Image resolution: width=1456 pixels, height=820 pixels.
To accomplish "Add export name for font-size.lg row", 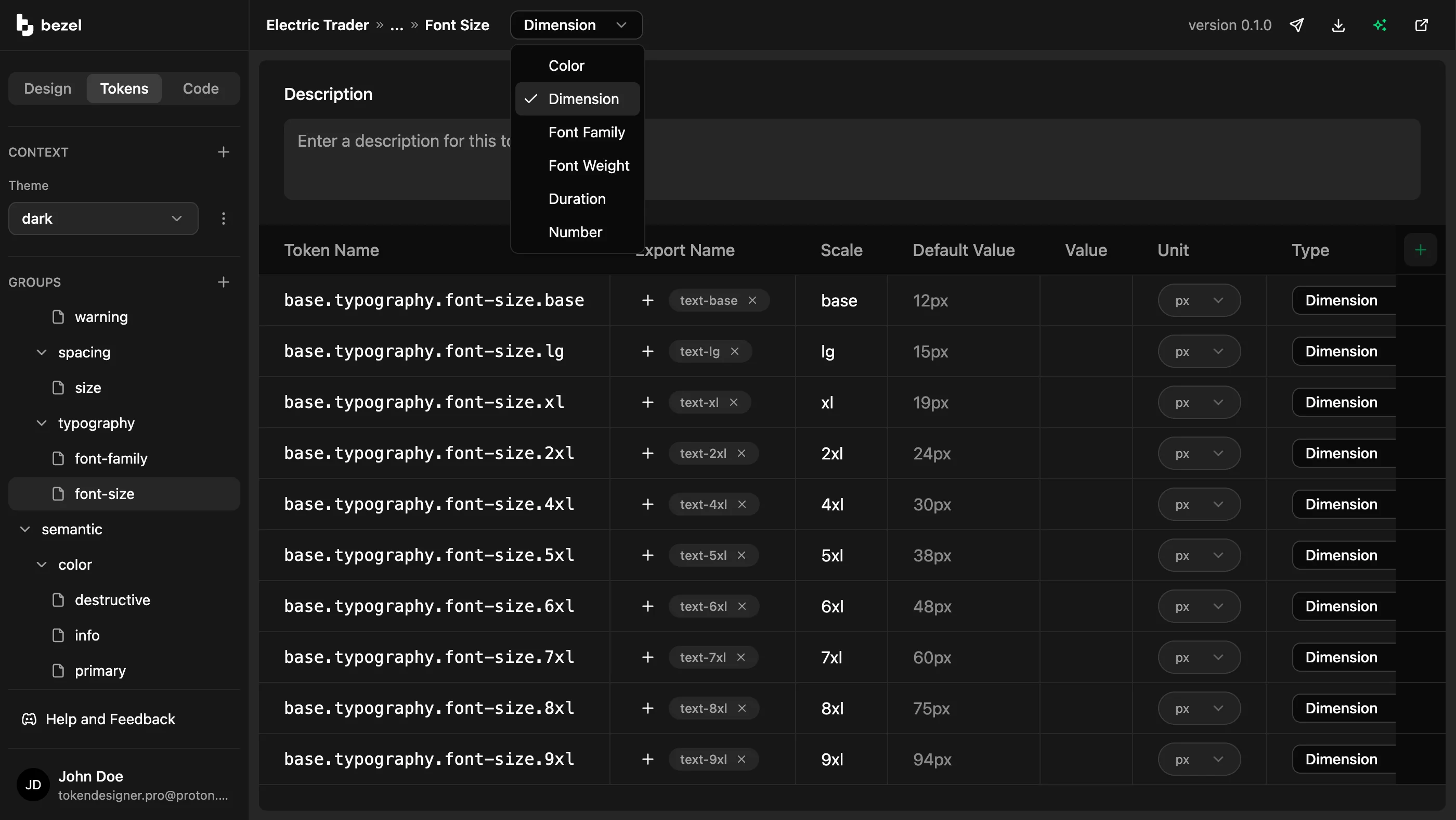I will click(648, 351).
